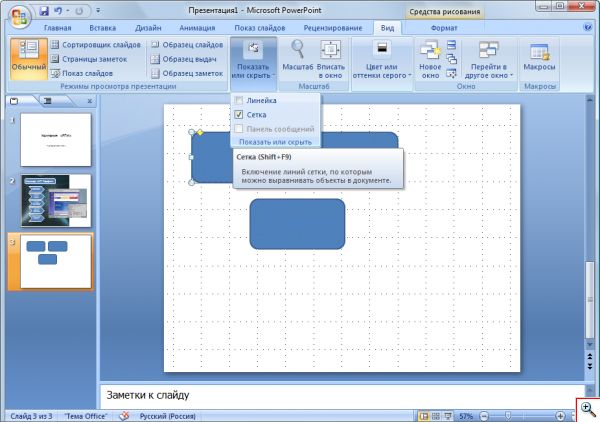Select slide 2 thumbnail
600x422 pixels.
pyautogui.click(x=56, y=201)
